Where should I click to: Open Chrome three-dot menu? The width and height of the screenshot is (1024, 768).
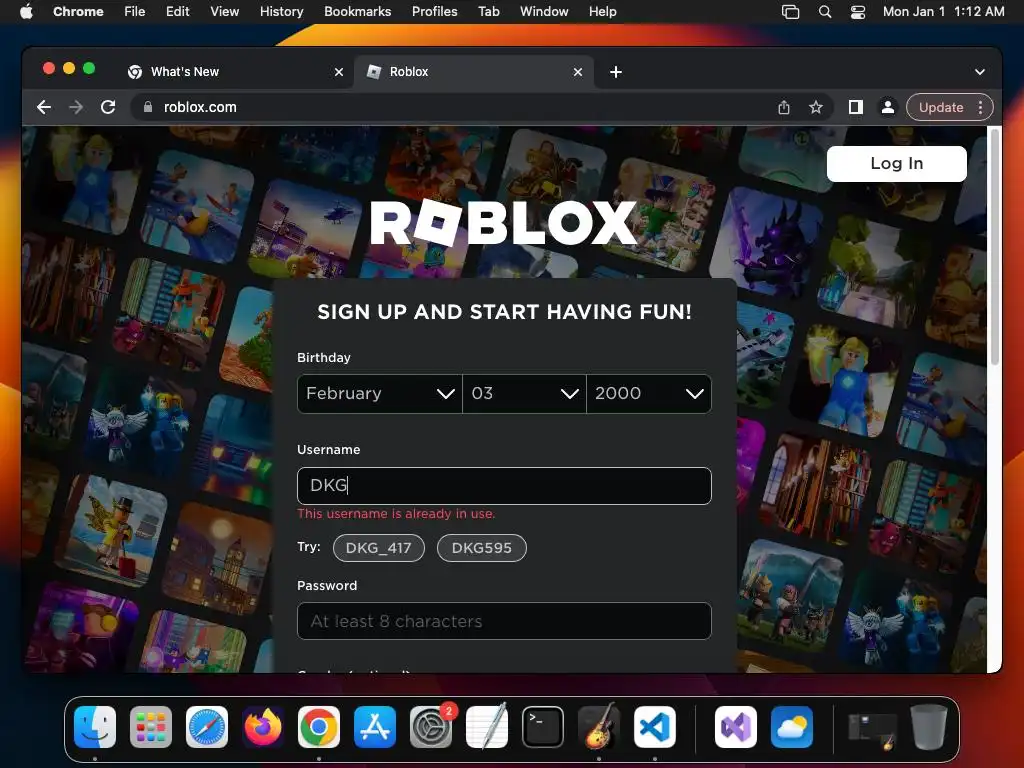pyautogui.click(x=980, y=107)
